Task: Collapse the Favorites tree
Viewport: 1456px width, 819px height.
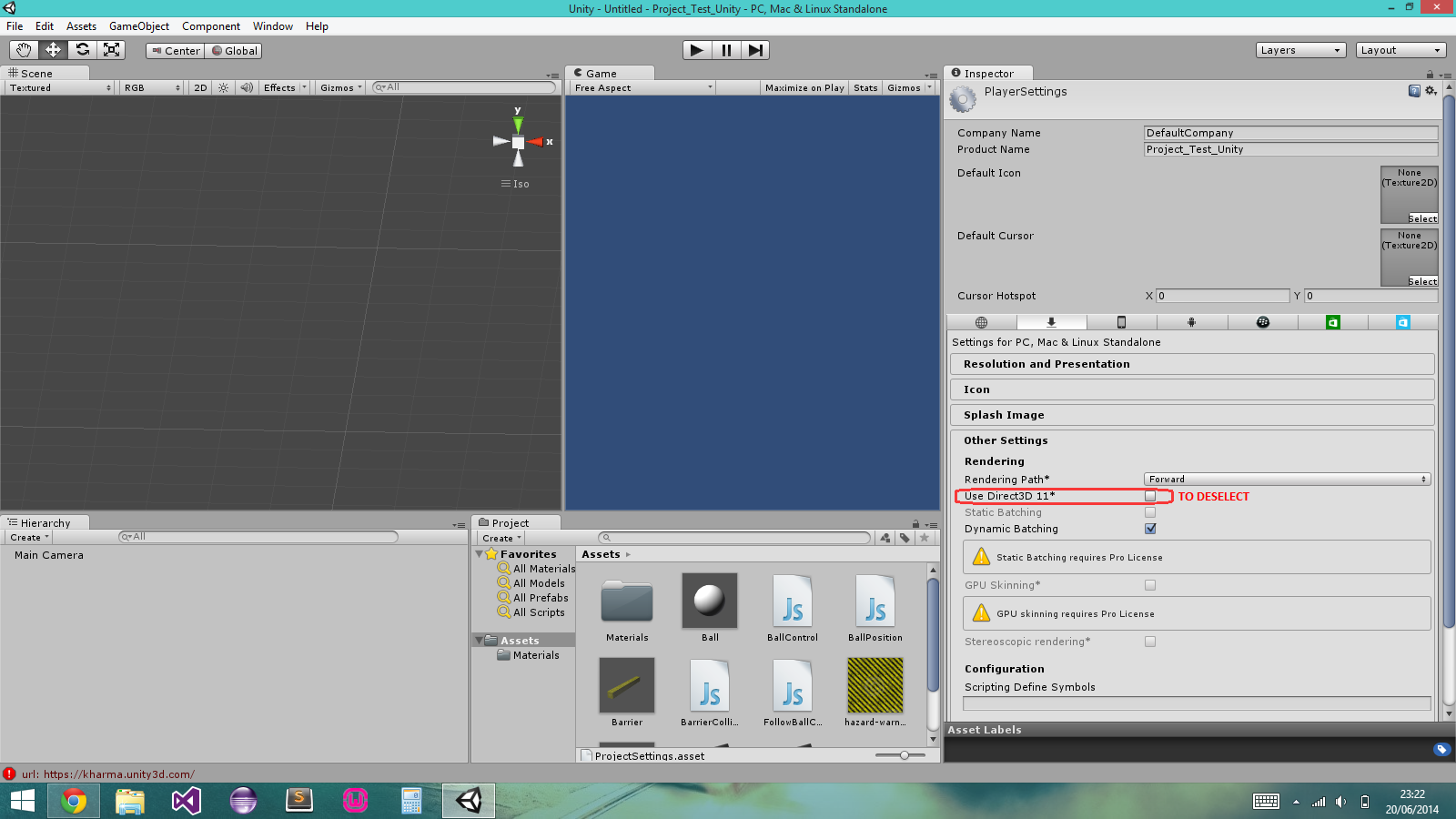Action: coord(480,554)
